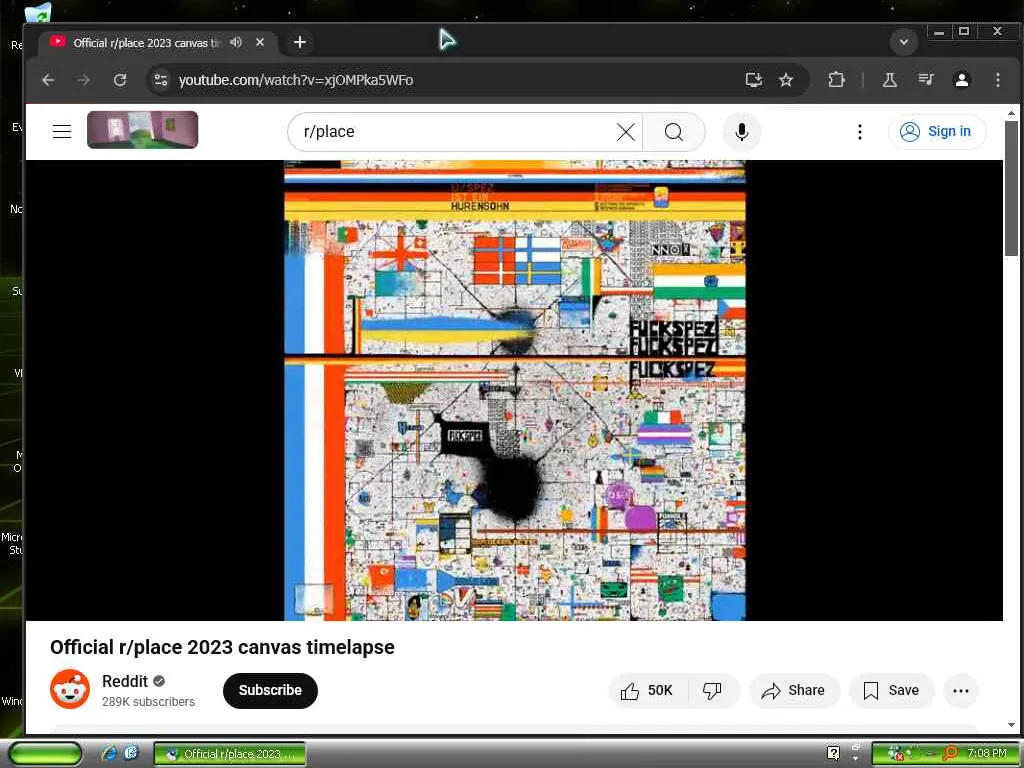1024x768 pixels.
Task: Click the video title text
Action: point(222,647)
